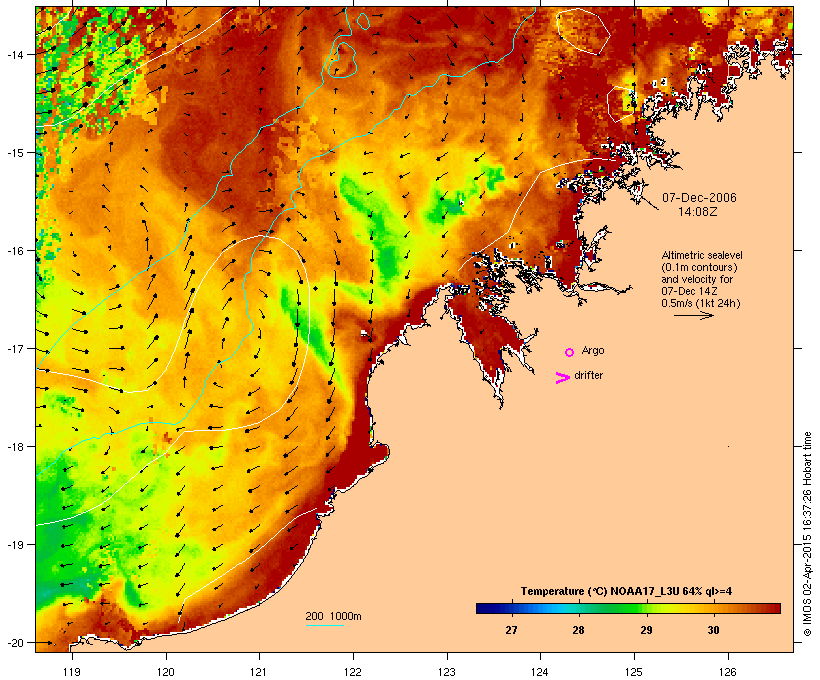The height and width of the screenshot is (680, 820).
Task: Click latitude axis label -17
Action: (x=14, y=348)
